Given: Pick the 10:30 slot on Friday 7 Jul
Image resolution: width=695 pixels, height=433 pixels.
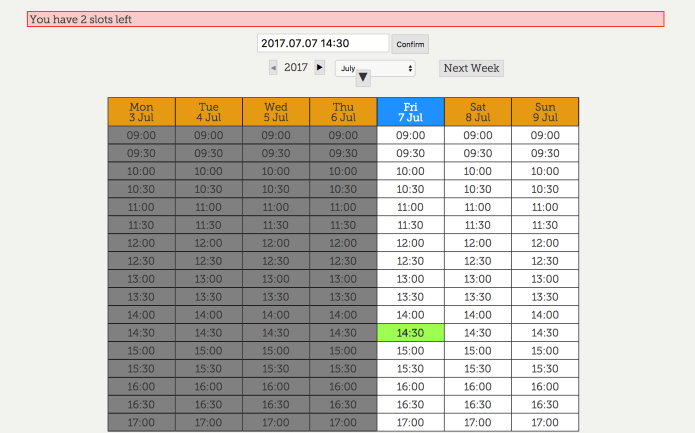Looking at the screenshot, I should click(x=410, y=189).
